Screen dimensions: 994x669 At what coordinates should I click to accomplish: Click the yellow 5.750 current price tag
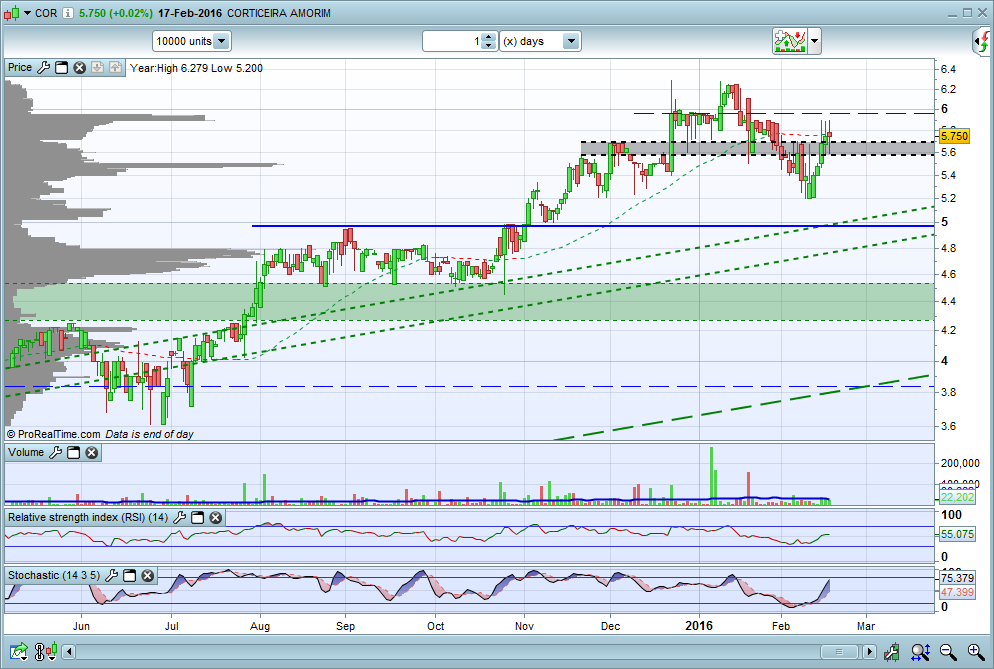point(953,136)
